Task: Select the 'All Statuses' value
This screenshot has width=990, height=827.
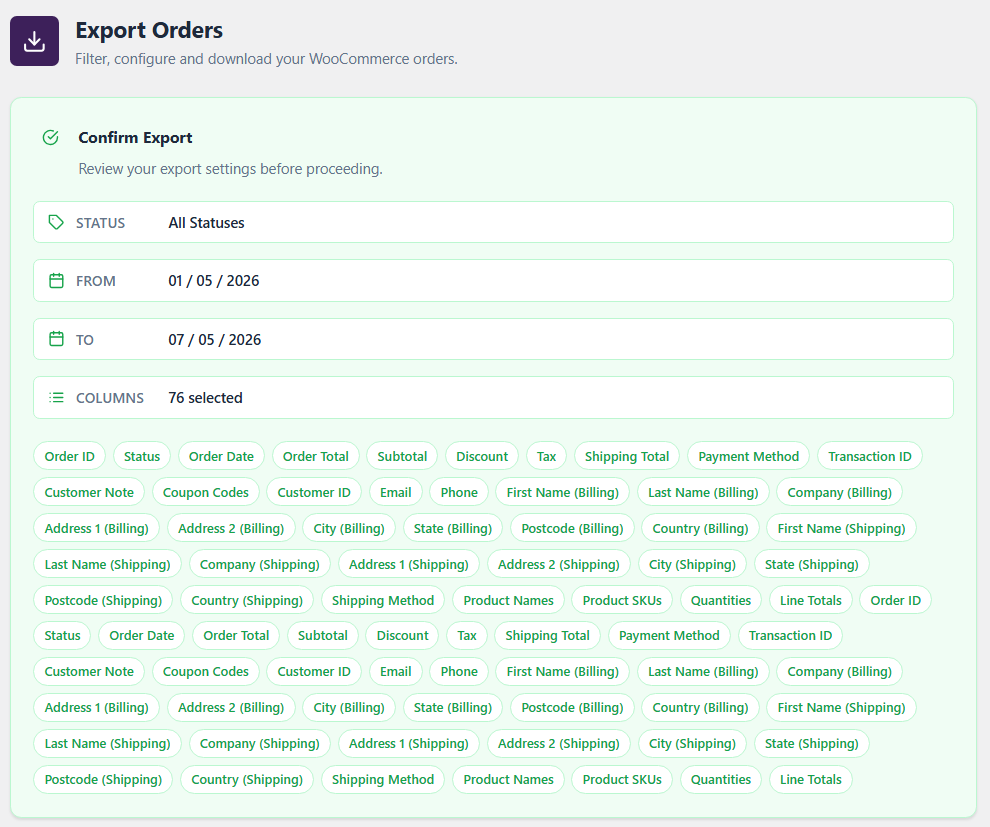Action: coord(206,223)
